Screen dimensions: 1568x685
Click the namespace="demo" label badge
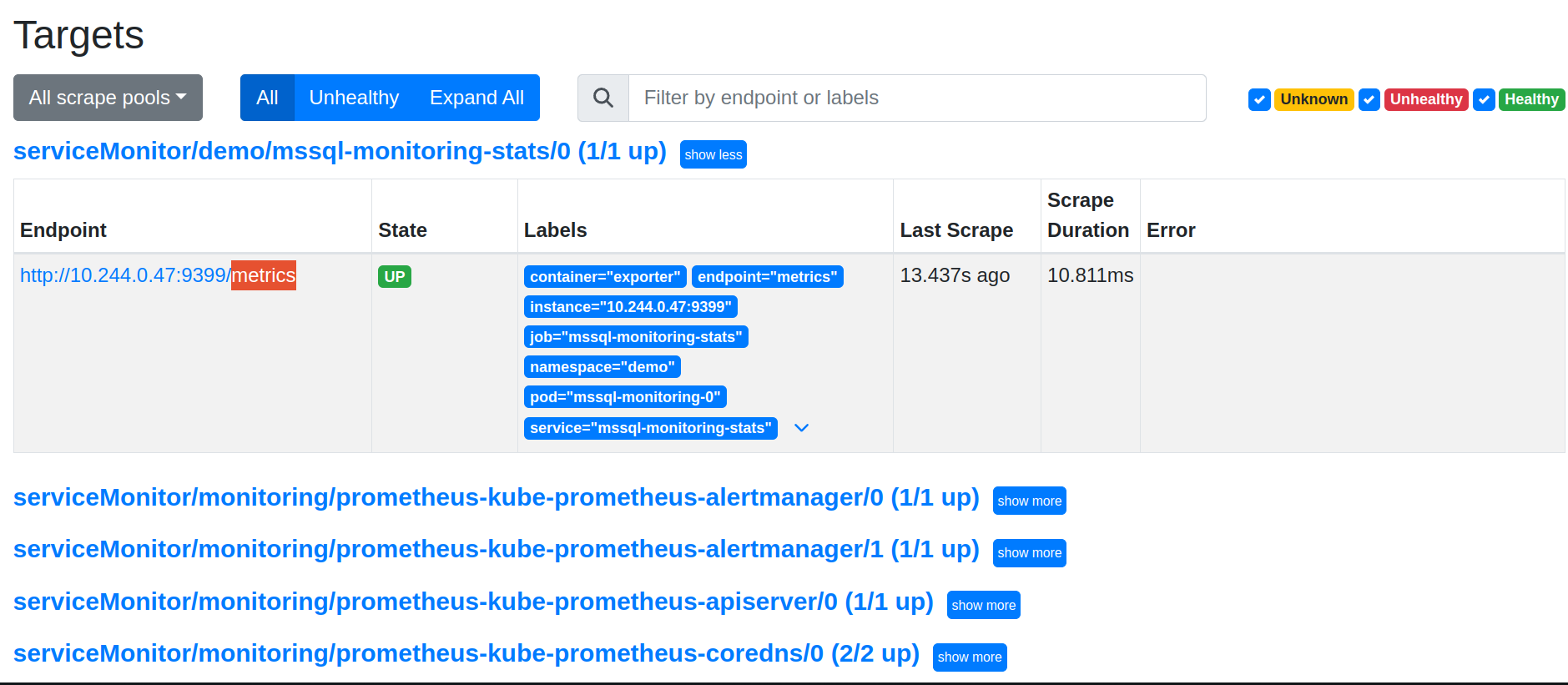[602, 367]
